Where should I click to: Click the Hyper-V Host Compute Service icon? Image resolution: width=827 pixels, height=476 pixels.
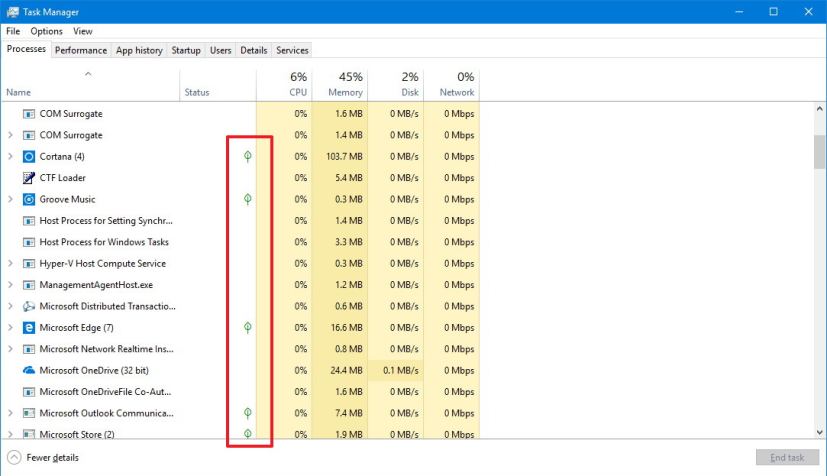tap(29, 264)
